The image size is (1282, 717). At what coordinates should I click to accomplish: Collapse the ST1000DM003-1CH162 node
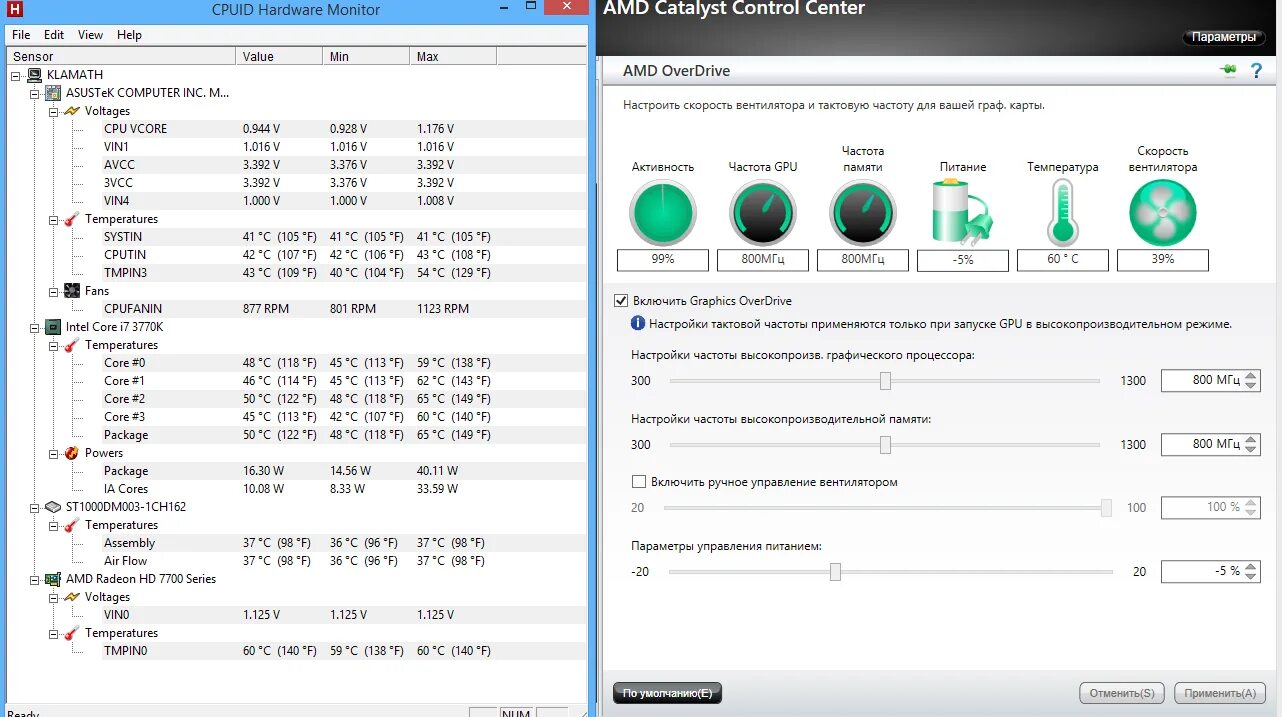[35, 507]
